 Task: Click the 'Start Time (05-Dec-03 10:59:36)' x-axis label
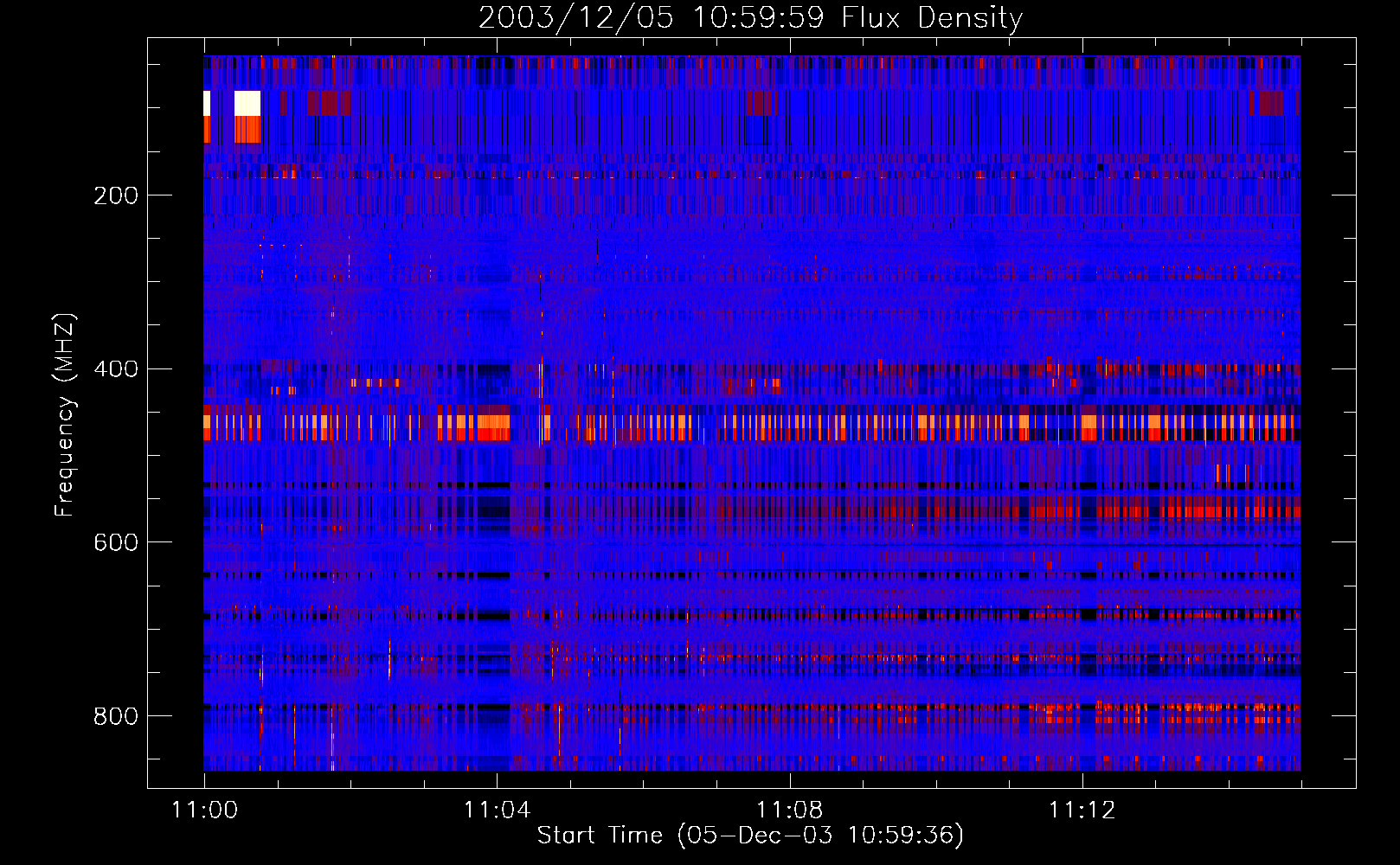tap(750, 836)
